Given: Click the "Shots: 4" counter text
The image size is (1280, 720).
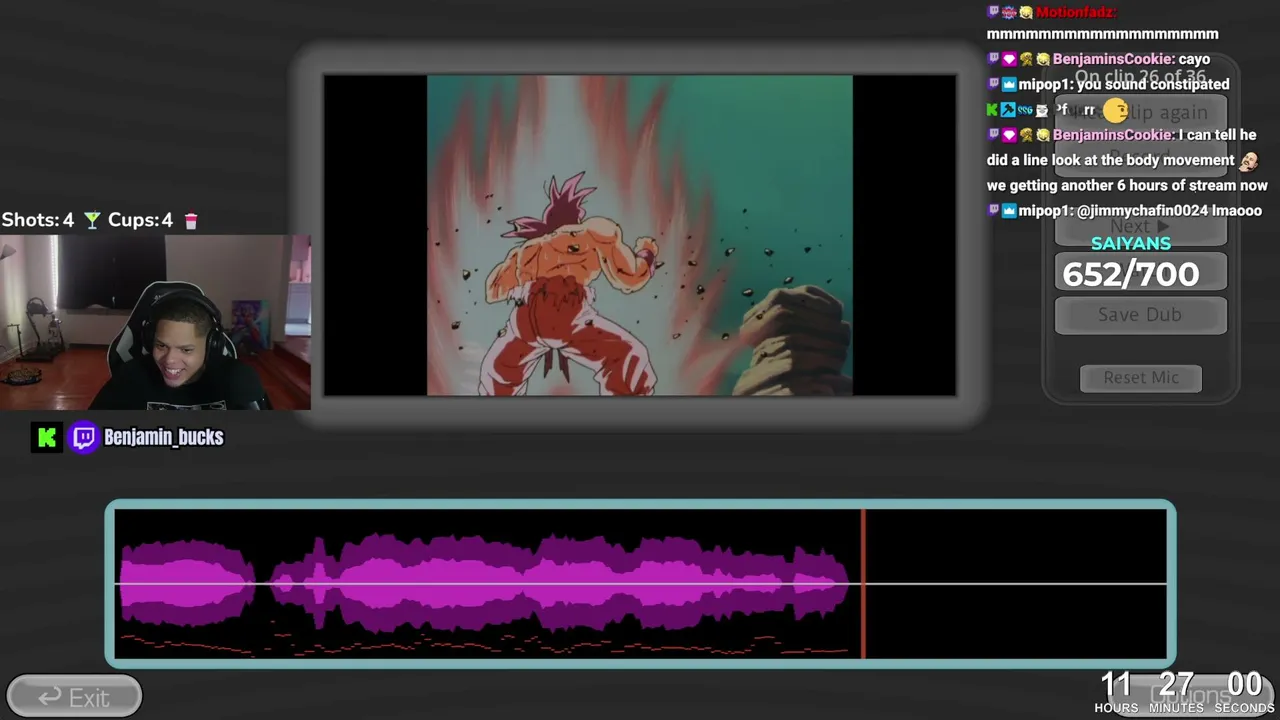Looking at the screenshot, I should [38, 220].
